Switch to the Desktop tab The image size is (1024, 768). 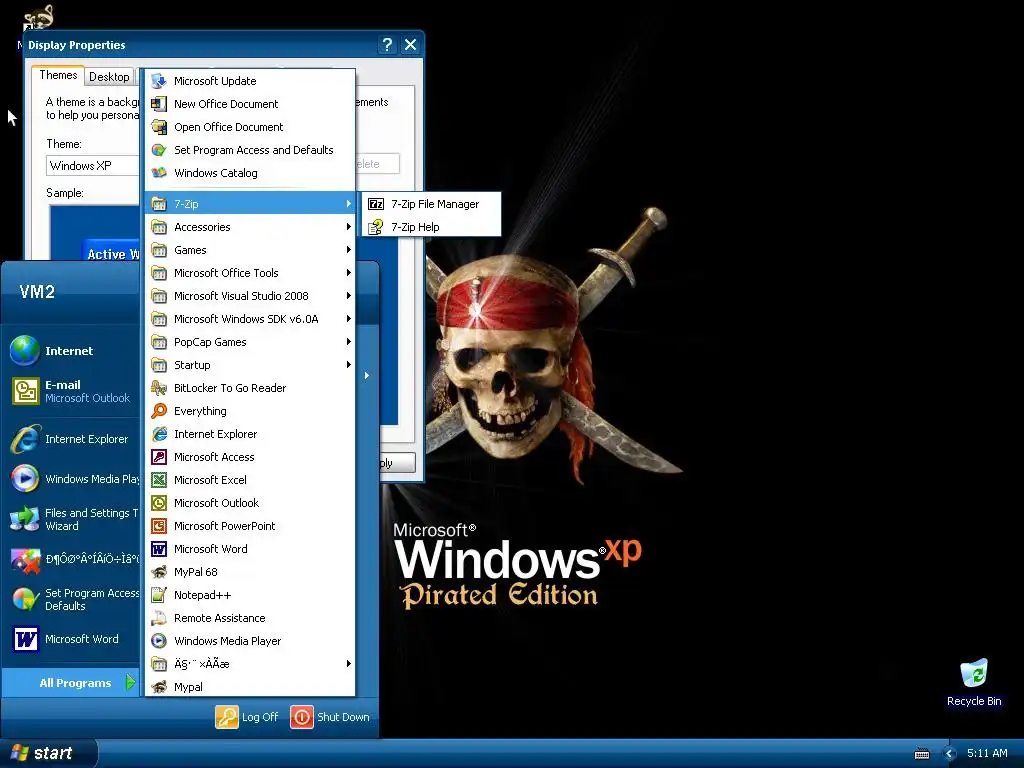[x=109, y=77]
